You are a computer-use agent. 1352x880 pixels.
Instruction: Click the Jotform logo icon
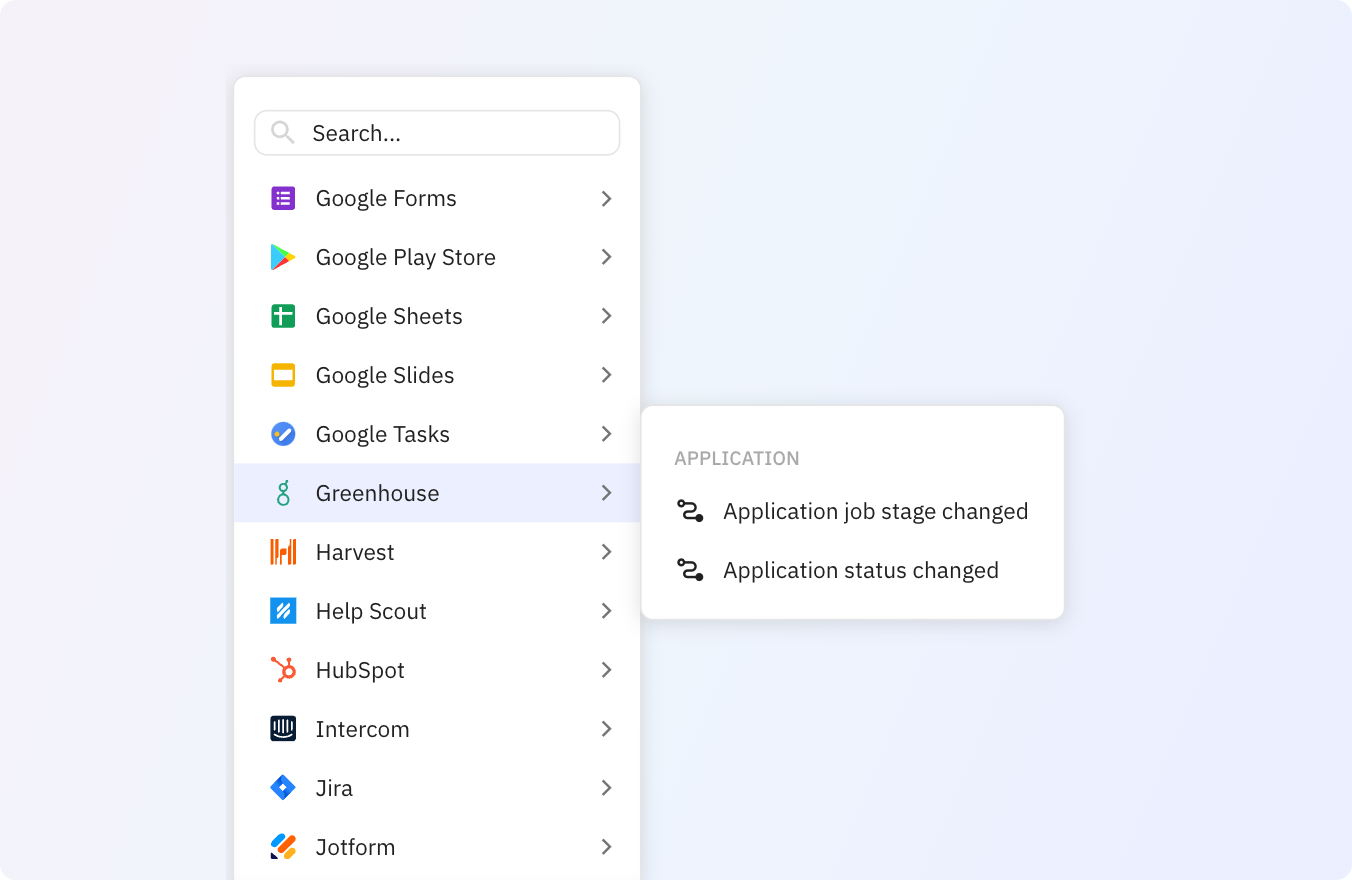coord(283,847)
